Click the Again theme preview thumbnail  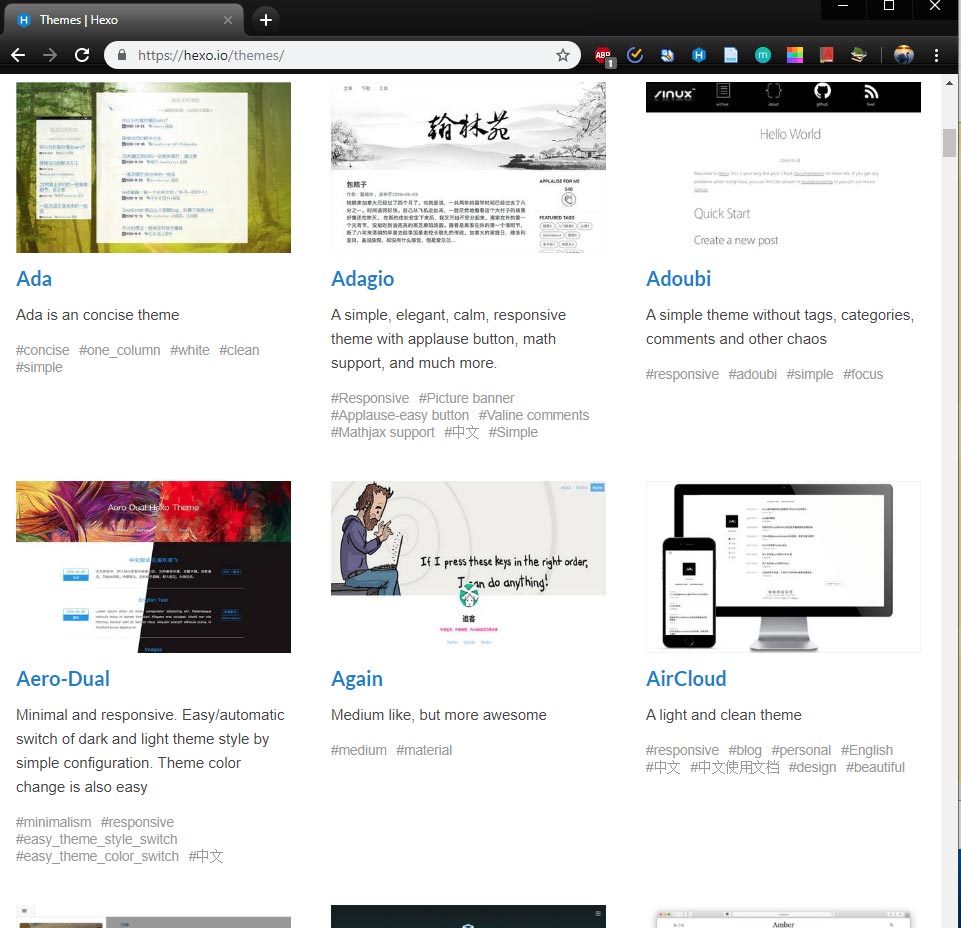[468, 567]
